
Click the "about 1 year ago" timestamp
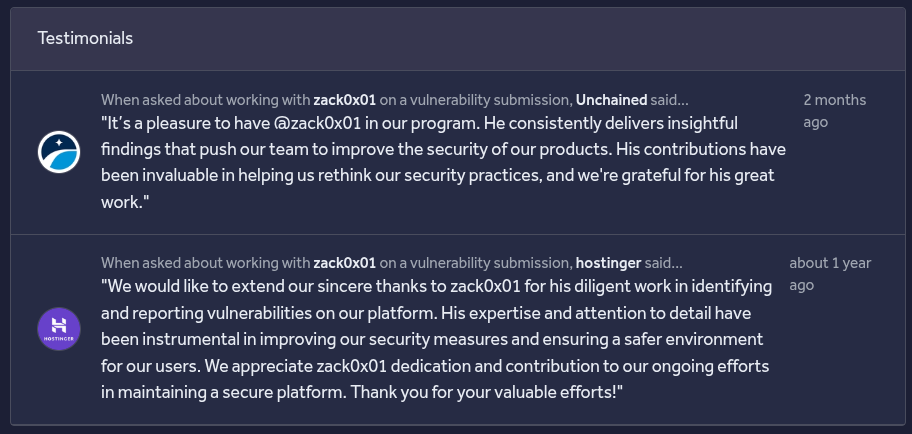(x=829, y=274)
